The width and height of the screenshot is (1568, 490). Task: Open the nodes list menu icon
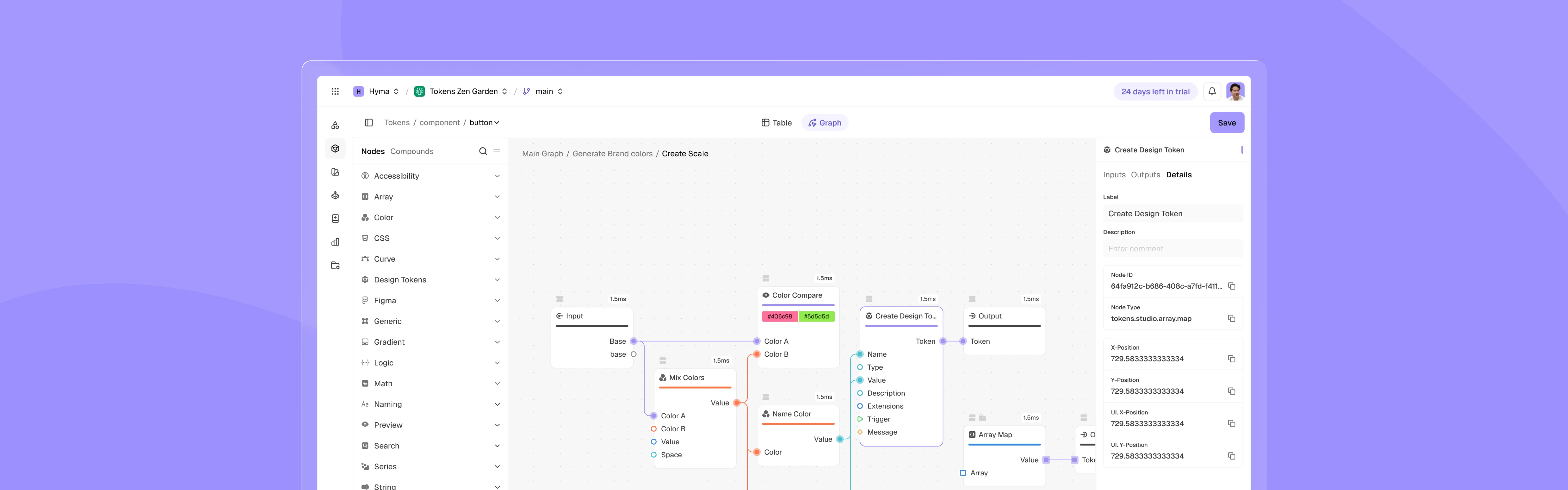[x=497, y=151]
